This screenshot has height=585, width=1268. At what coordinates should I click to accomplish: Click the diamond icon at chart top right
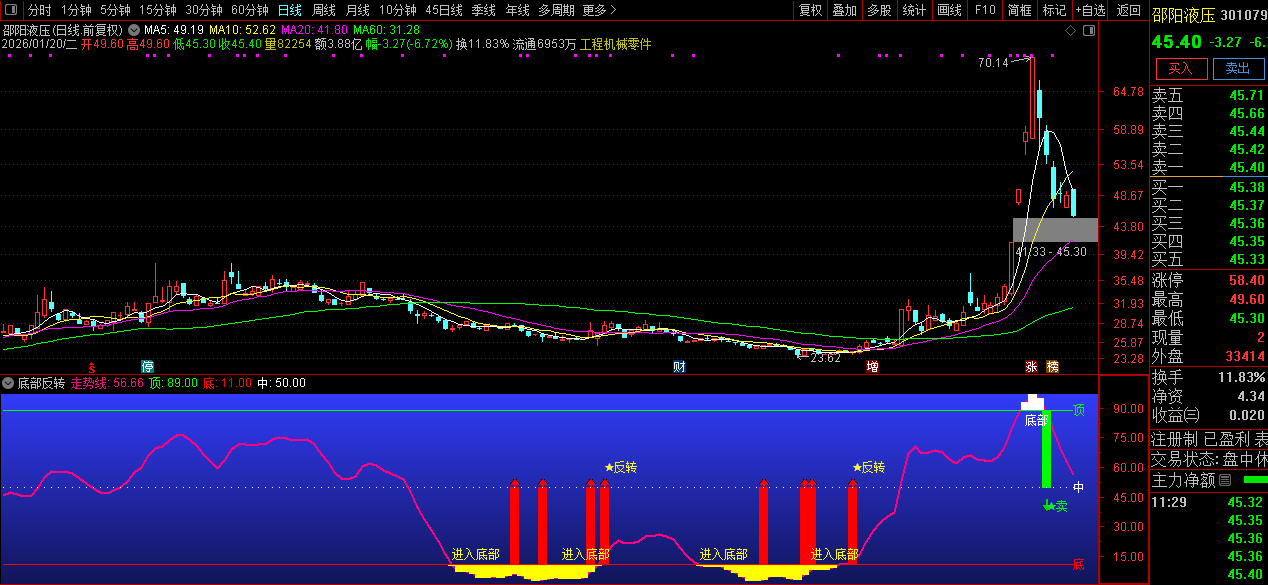1070,31
